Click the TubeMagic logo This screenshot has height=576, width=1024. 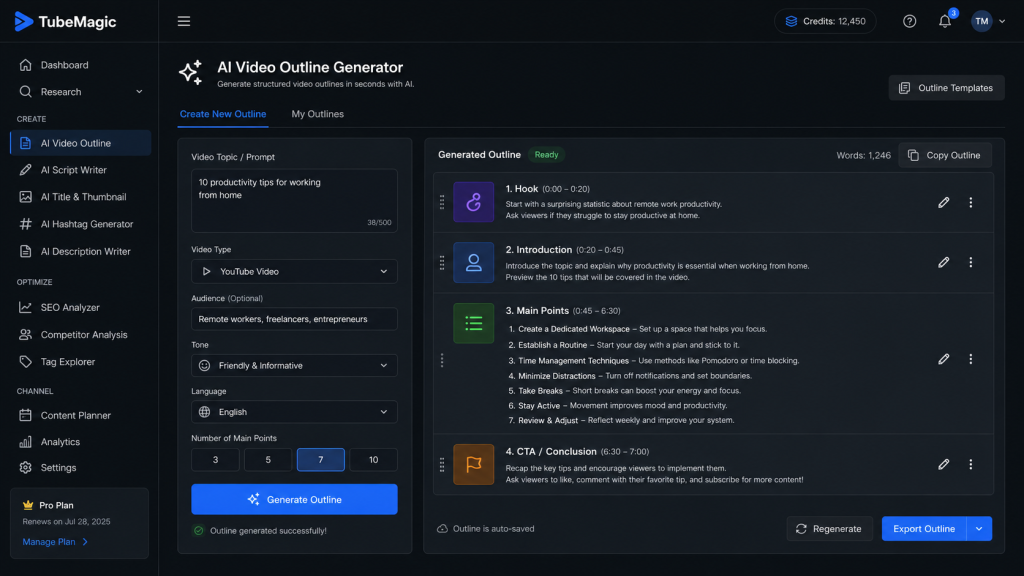coord(65,22)
